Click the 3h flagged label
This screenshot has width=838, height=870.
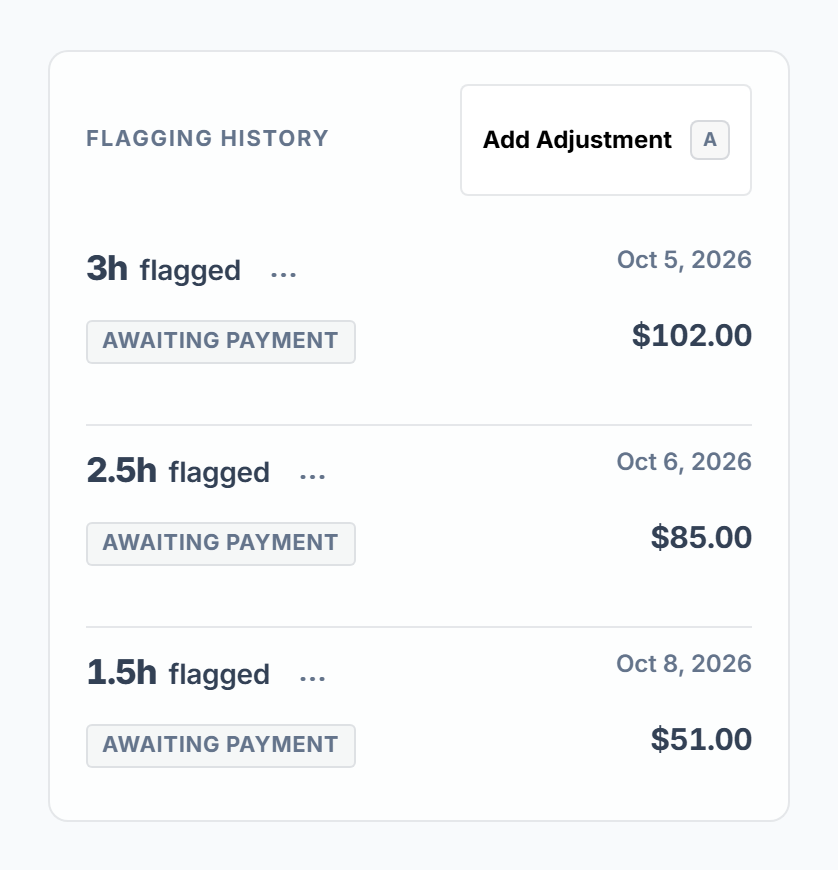pyautogui.click(x=164, y=269)
